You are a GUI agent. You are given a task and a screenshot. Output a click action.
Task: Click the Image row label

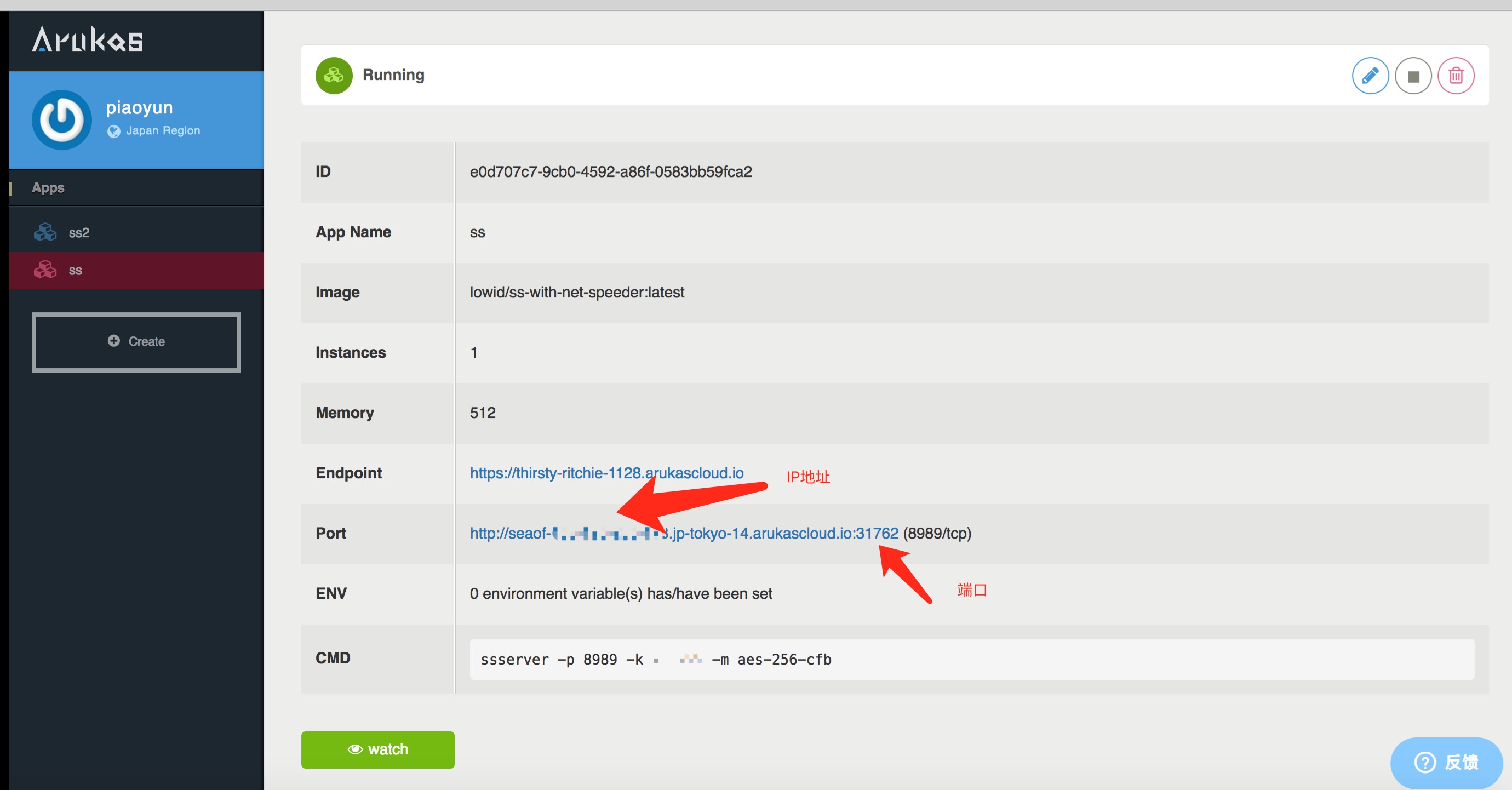point(337,293)
